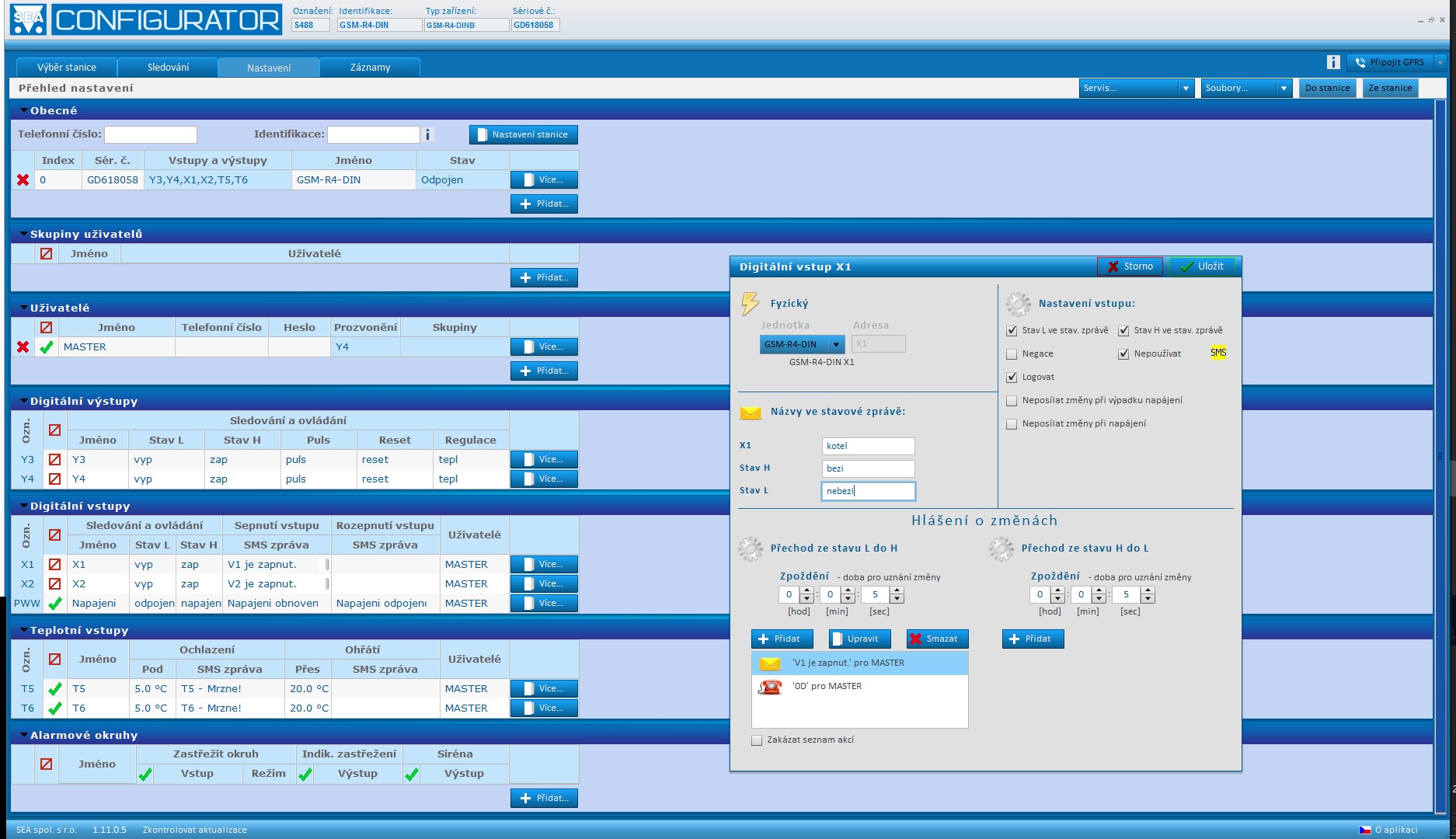Click the info icon beside Připojit GPRS
Screen dimensions: 1456x839
click(x=1332, y=63)
